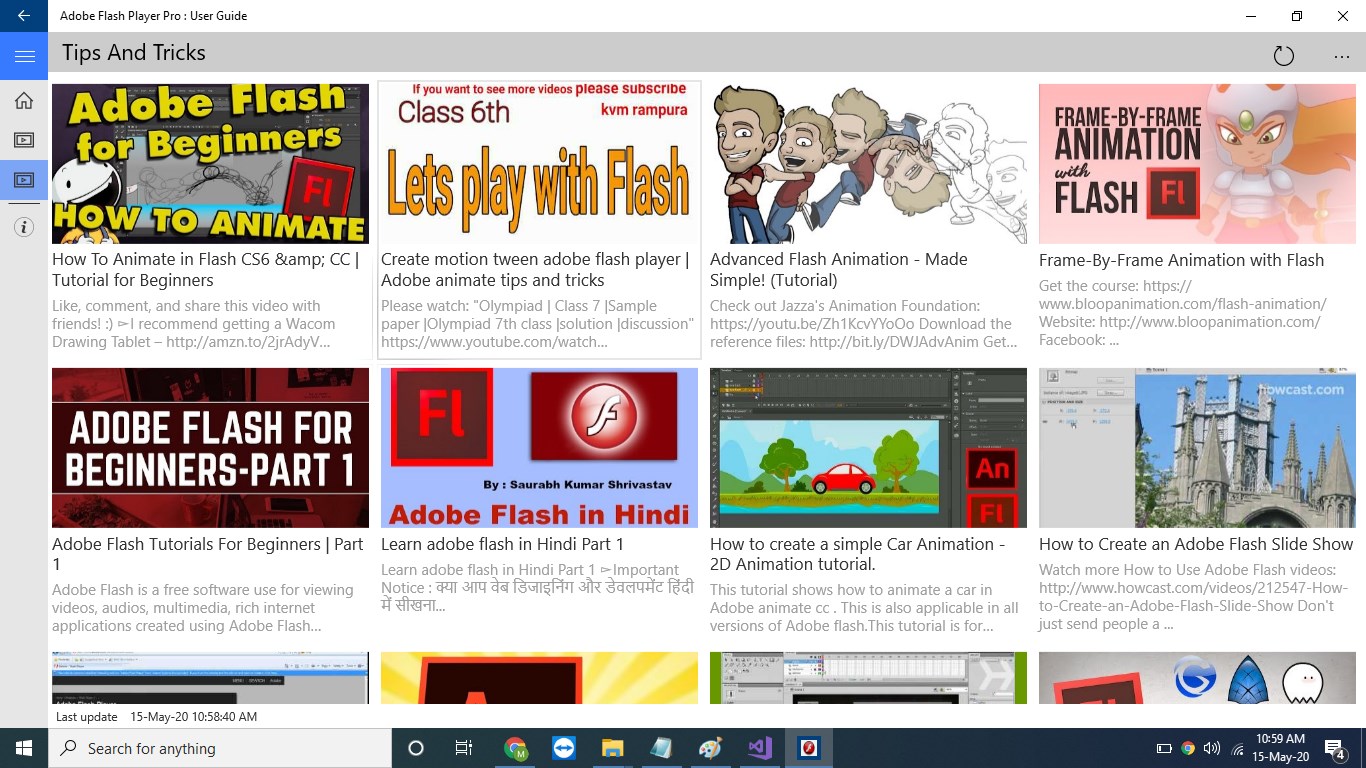Open the notepad-style app on the taskbar
This screenshot has height=768, width=1366.
(661, 748)
